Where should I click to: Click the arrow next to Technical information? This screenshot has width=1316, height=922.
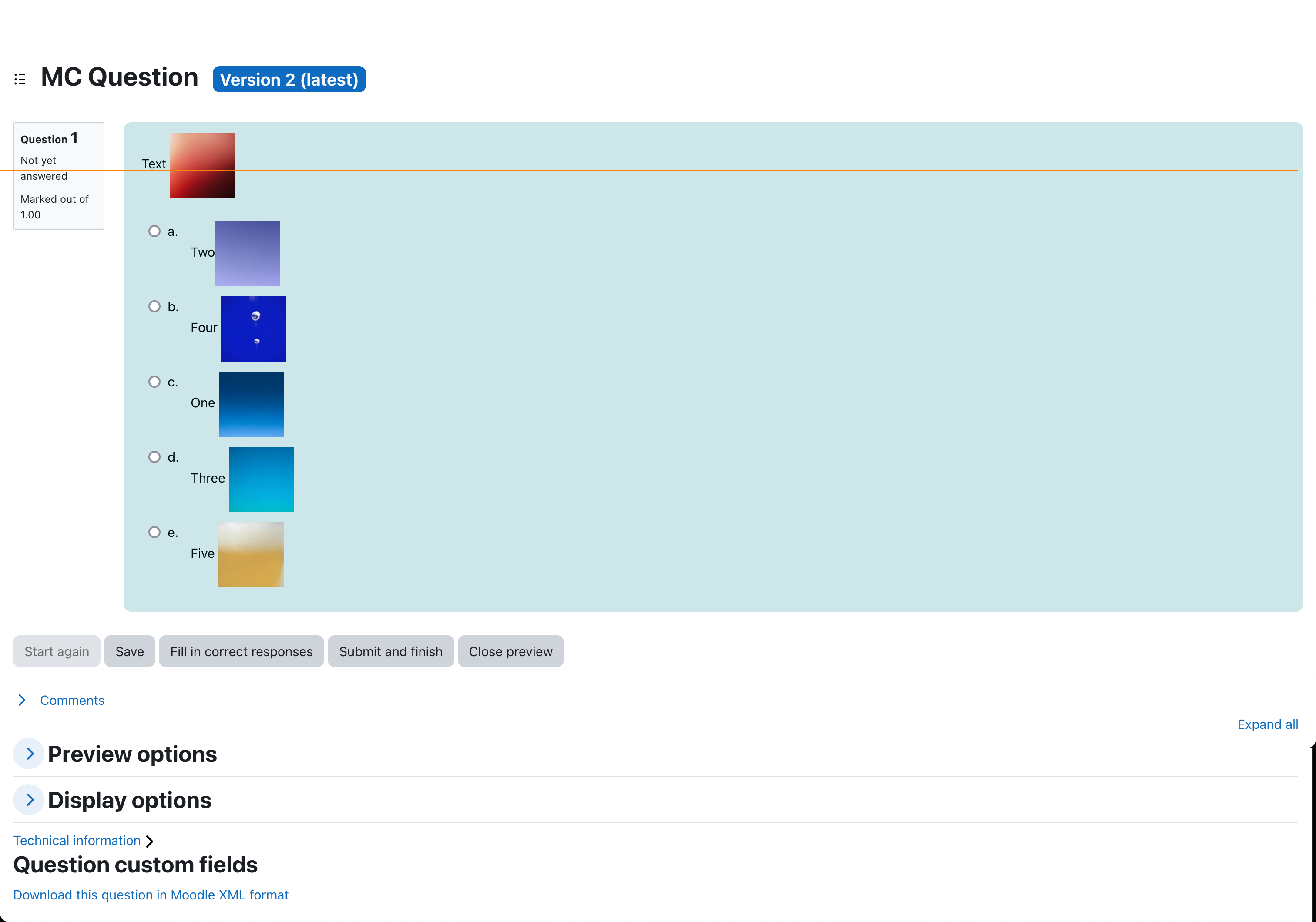(x=150, y=841)
